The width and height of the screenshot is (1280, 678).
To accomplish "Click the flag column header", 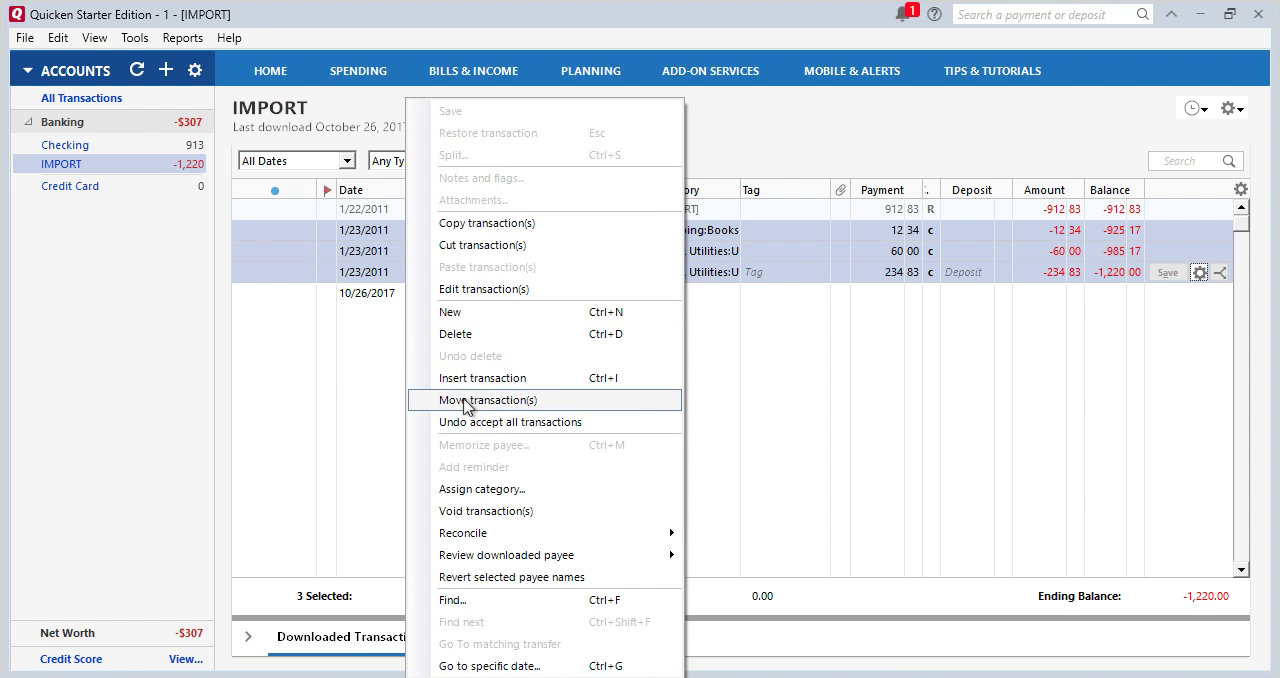I will coord(327,190).
